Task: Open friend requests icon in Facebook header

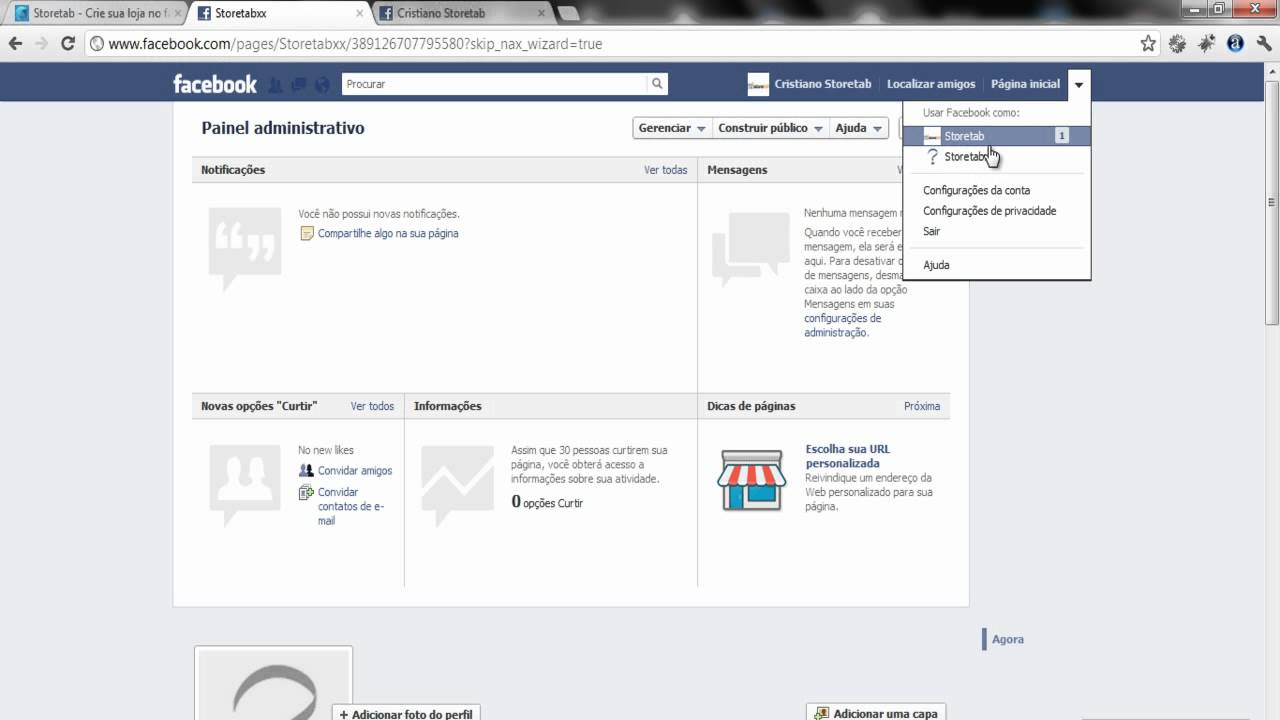Action: click(x=276, y=86)
